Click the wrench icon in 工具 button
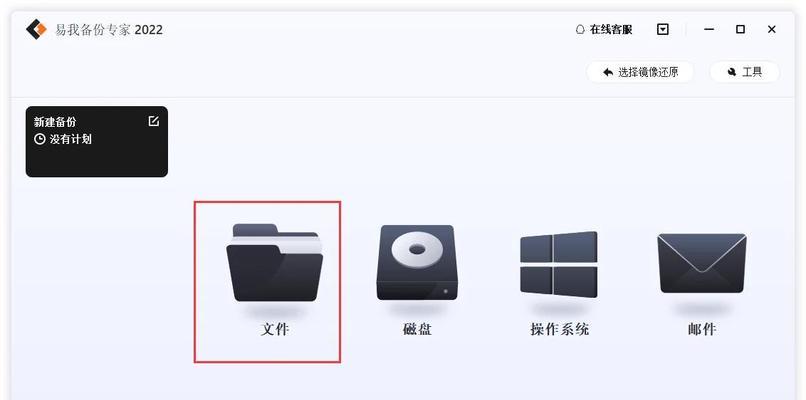The image size is (806, 400). point(732,72)
